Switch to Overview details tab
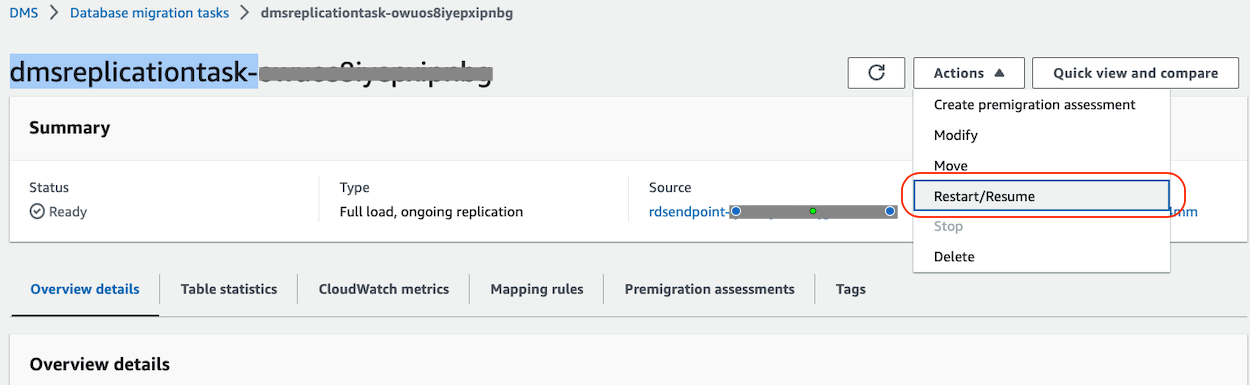The height and width of the screenshot is (385, 1250). [x=85, y=289]
